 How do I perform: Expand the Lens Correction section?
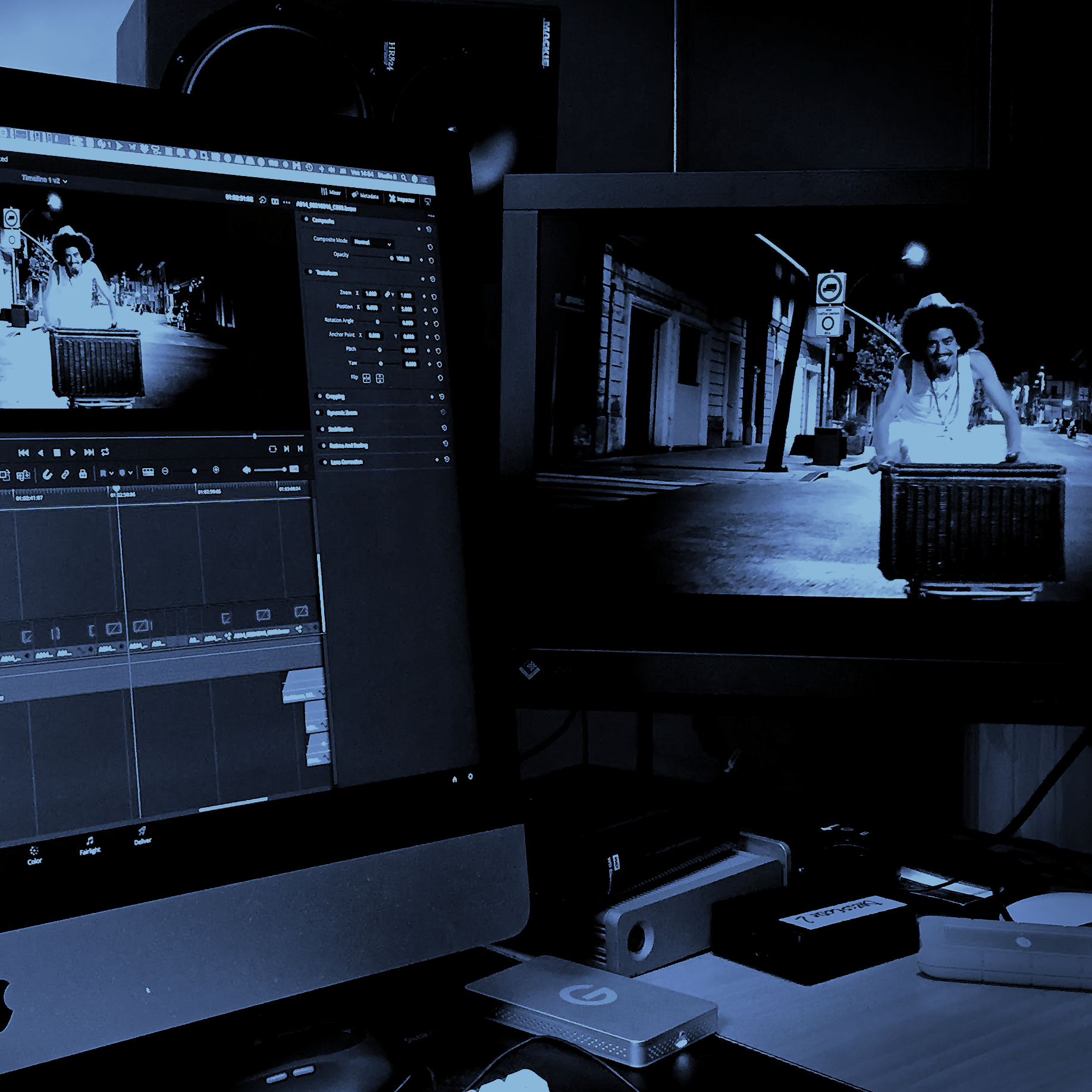pyautogui.click(x=346, y=462)
